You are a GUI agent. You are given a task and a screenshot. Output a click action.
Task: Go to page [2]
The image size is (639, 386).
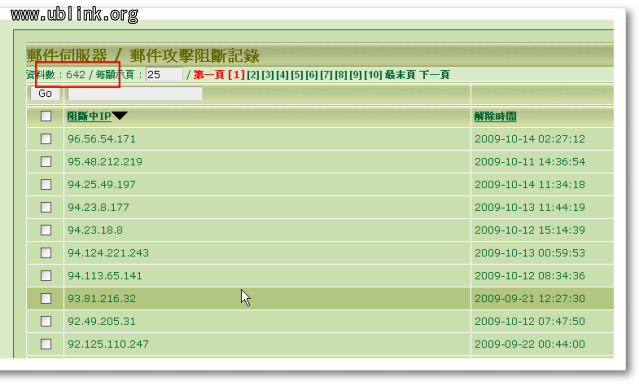pos(253,75)
